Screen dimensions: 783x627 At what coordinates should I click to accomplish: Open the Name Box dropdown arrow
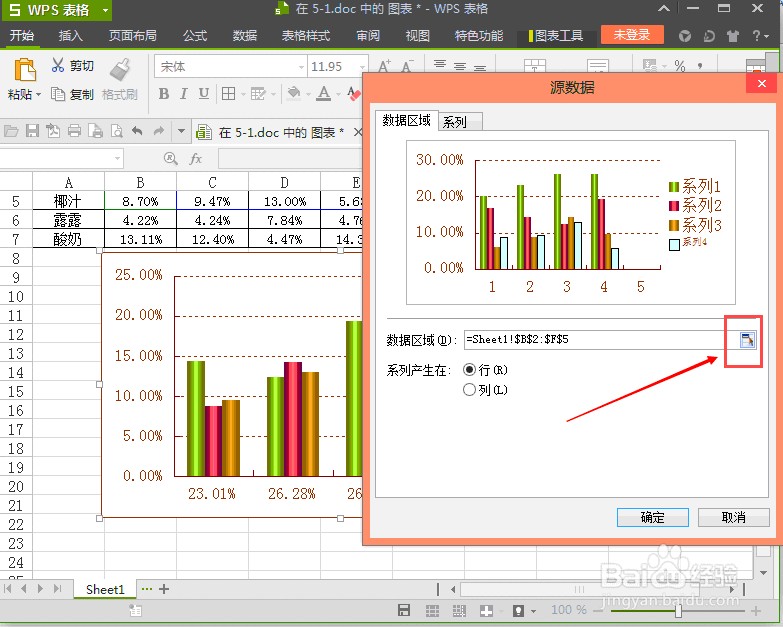tap(117, 159)
